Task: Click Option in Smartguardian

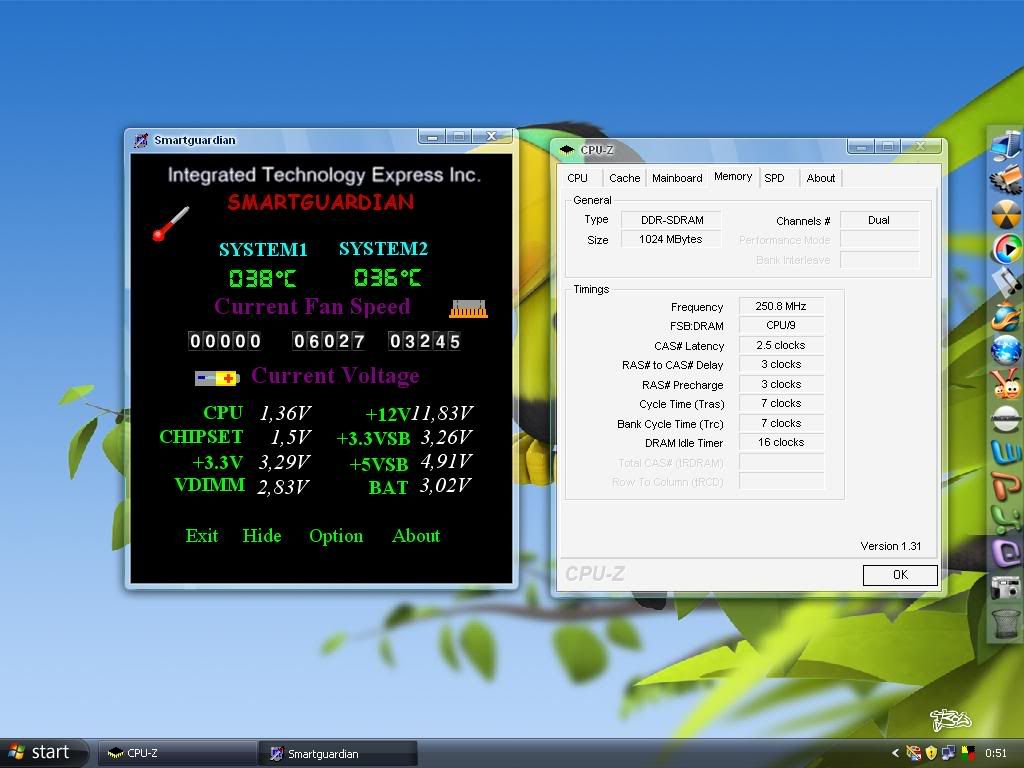Action: (336, 536)
